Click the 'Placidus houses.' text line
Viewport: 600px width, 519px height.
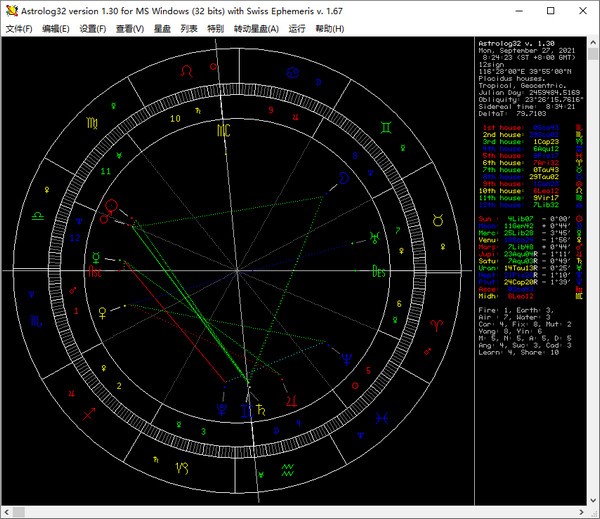512,78
